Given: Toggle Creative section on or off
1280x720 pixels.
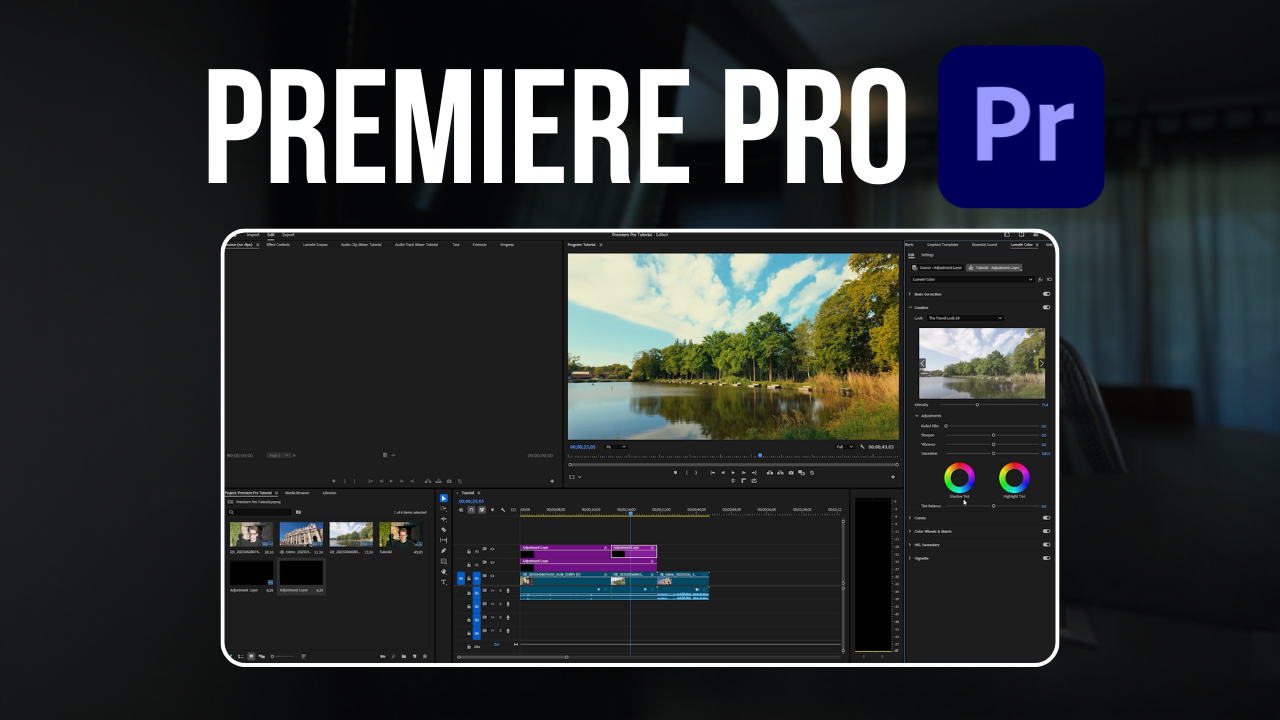Looking at the screenshot, I should [x=1046, y=307].
